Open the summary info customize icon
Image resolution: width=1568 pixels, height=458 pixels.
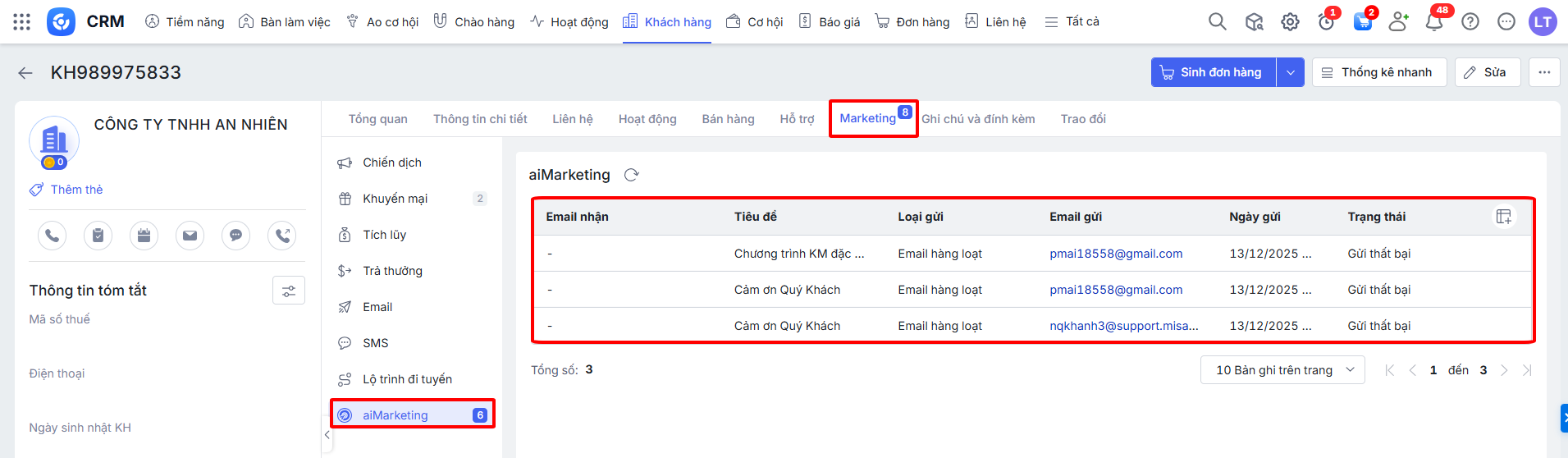[x=289, y=291]
